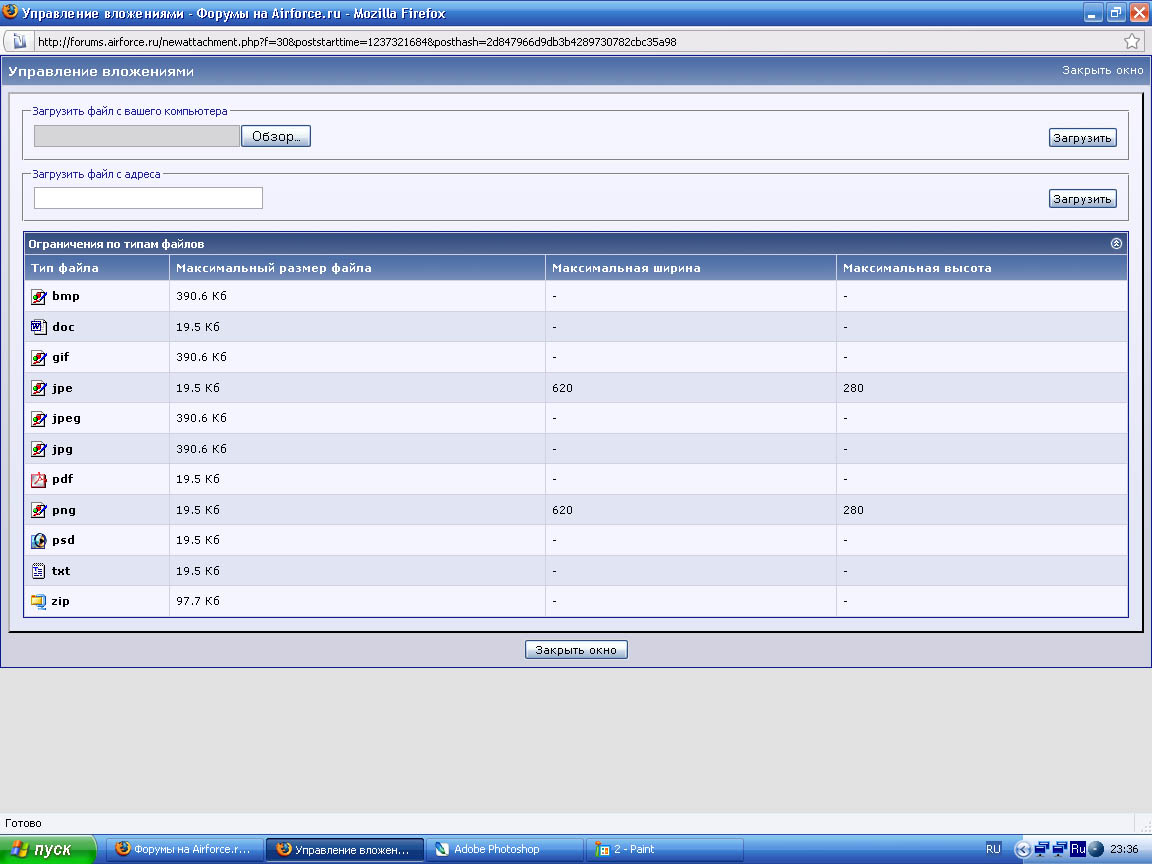Click the pdf file type icon
The width and height of the screenshot is (1152, 864).
point(39,480)
